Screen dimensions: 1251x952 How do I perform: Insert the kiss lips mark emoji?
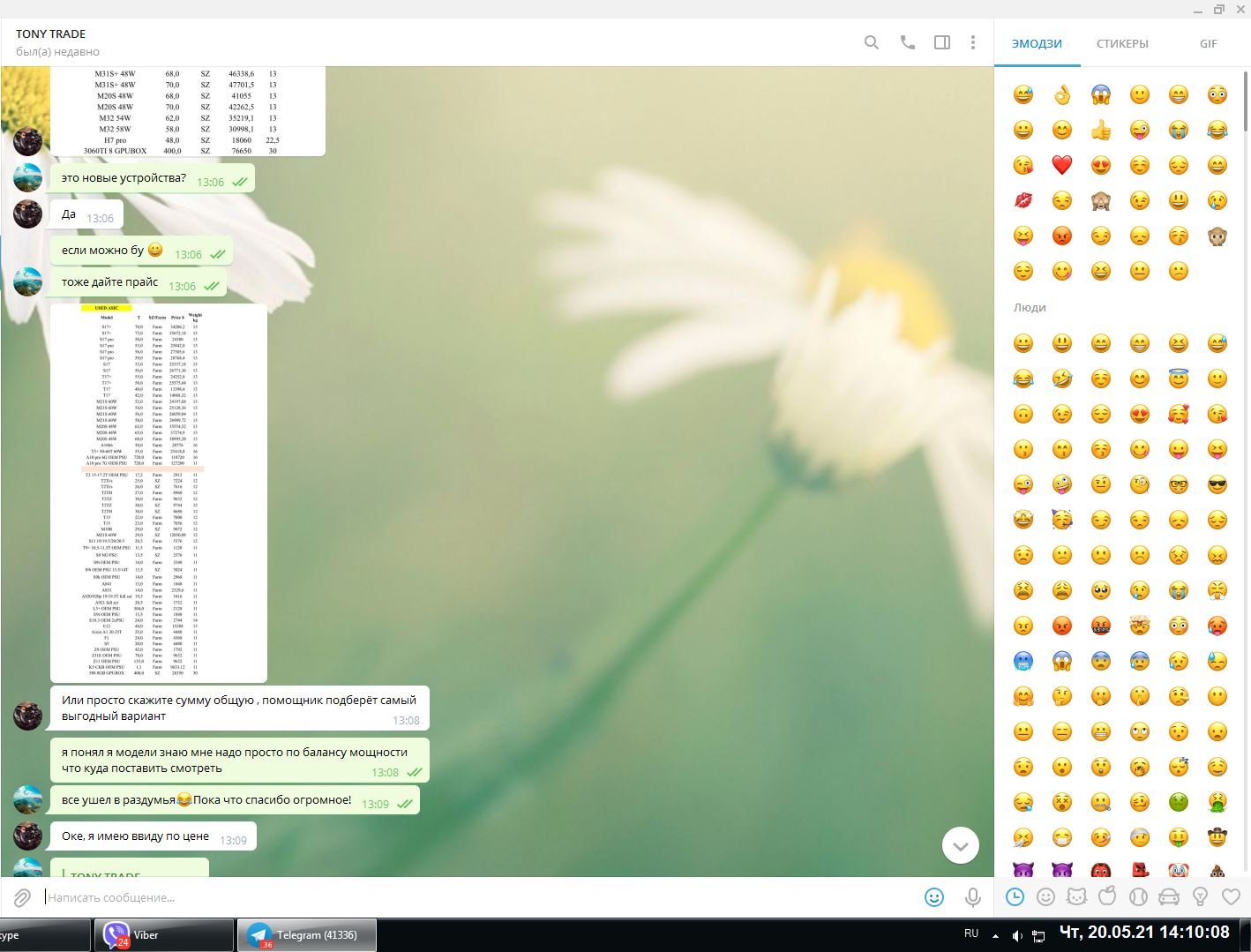pos(1023,200)
